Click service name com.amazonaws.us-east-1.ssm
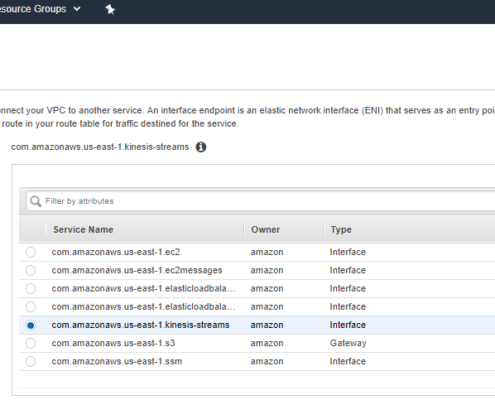 pos(117,361)
